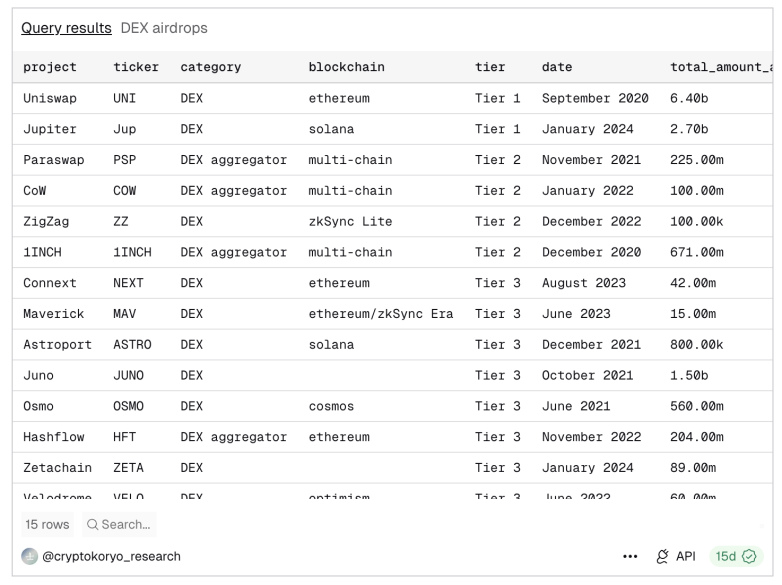Open the Query results link
The width and height of the screenshot is (782, 585).
point(66,28)
